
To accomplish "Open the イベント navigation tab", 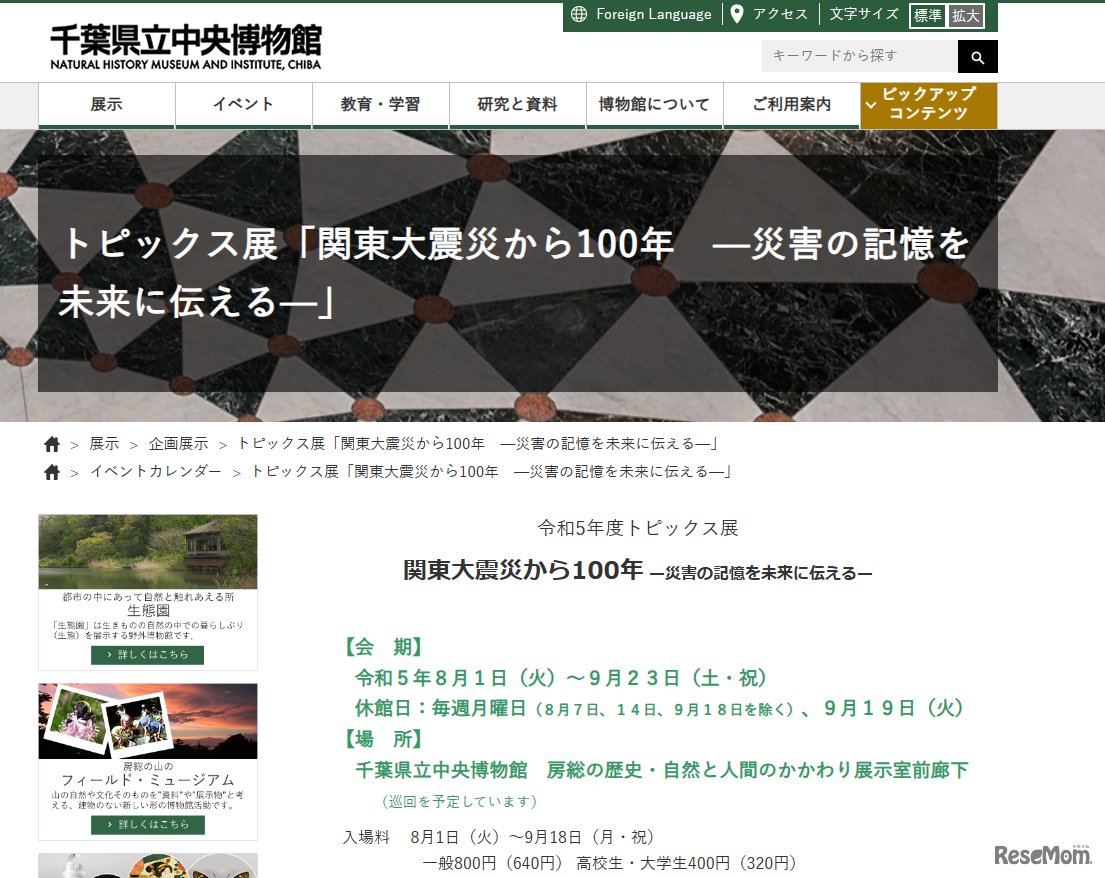I will click(243, 104).
